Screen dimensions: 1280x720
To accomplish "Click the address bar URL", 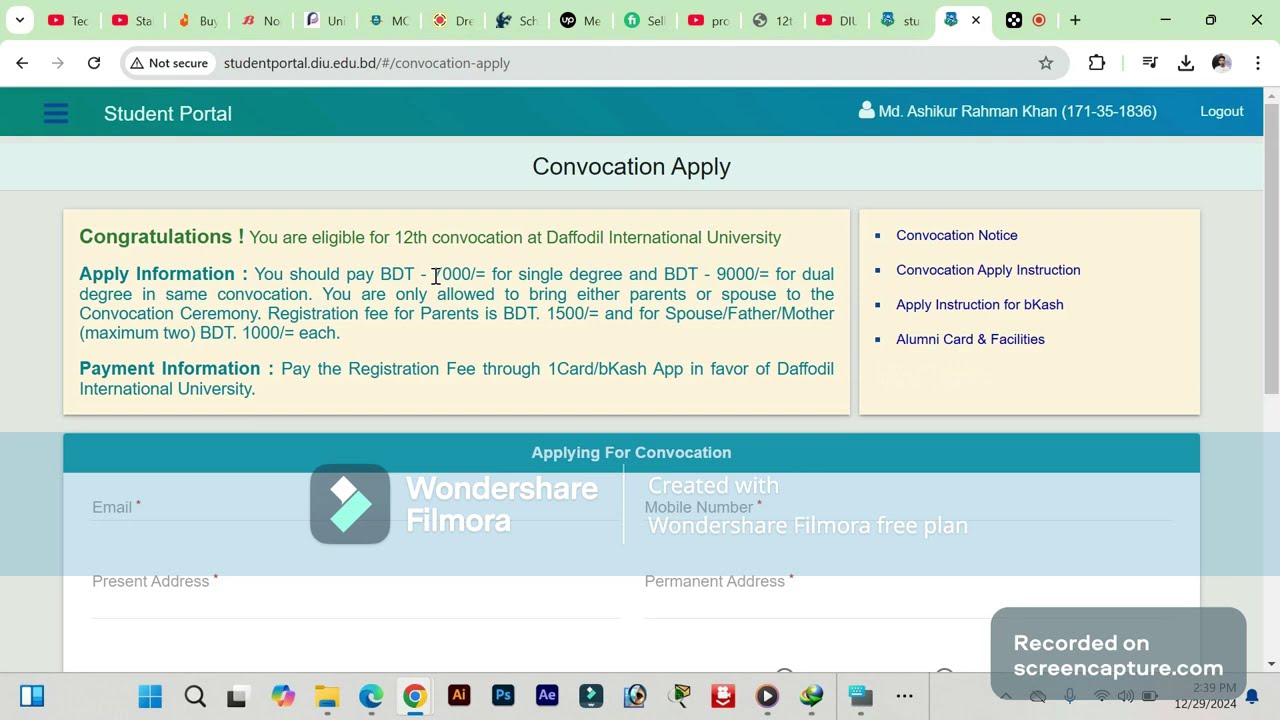I will click(367, 63).
